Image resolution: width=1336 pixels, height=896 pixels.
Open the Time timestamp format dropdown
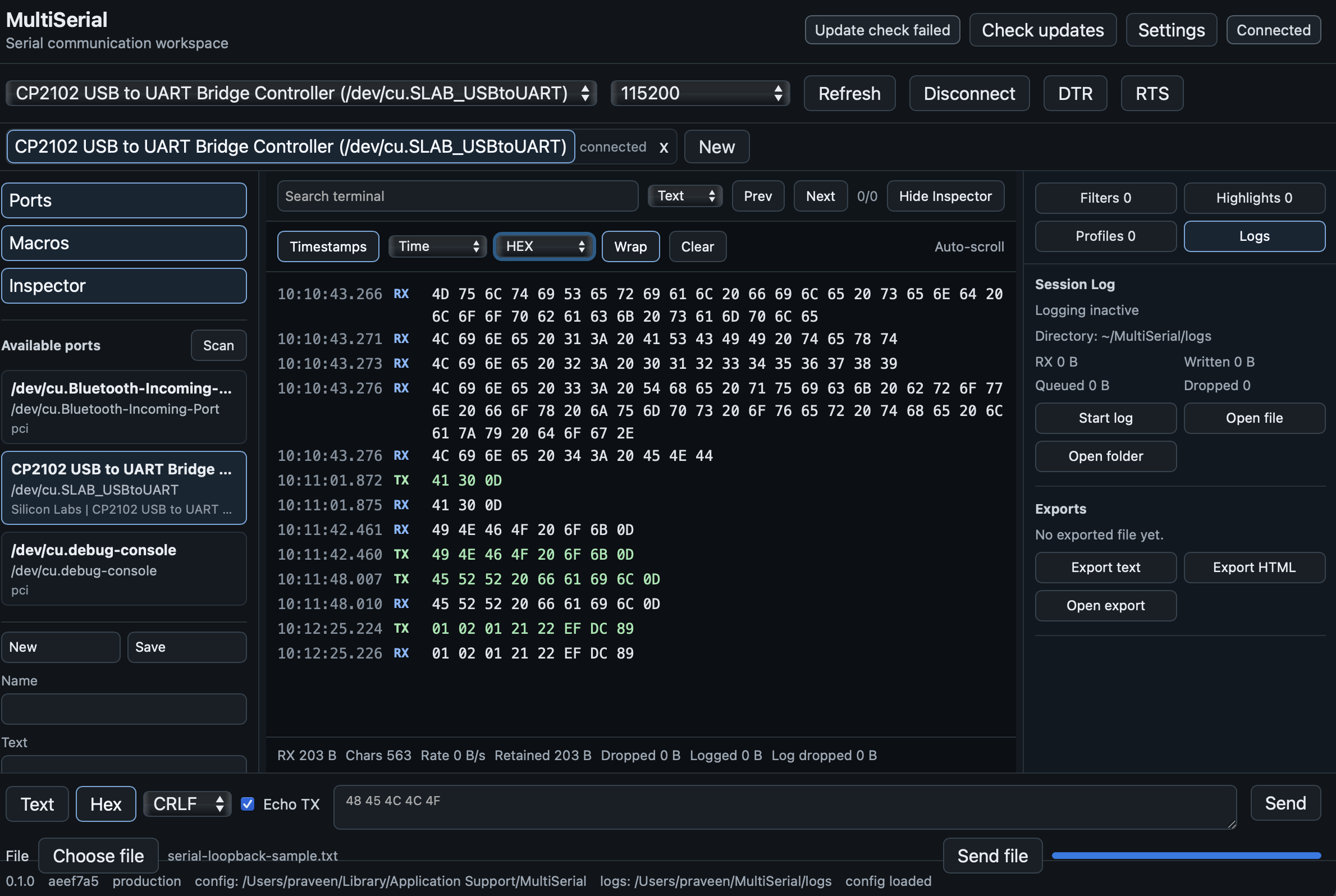click(x=438, y=246)
